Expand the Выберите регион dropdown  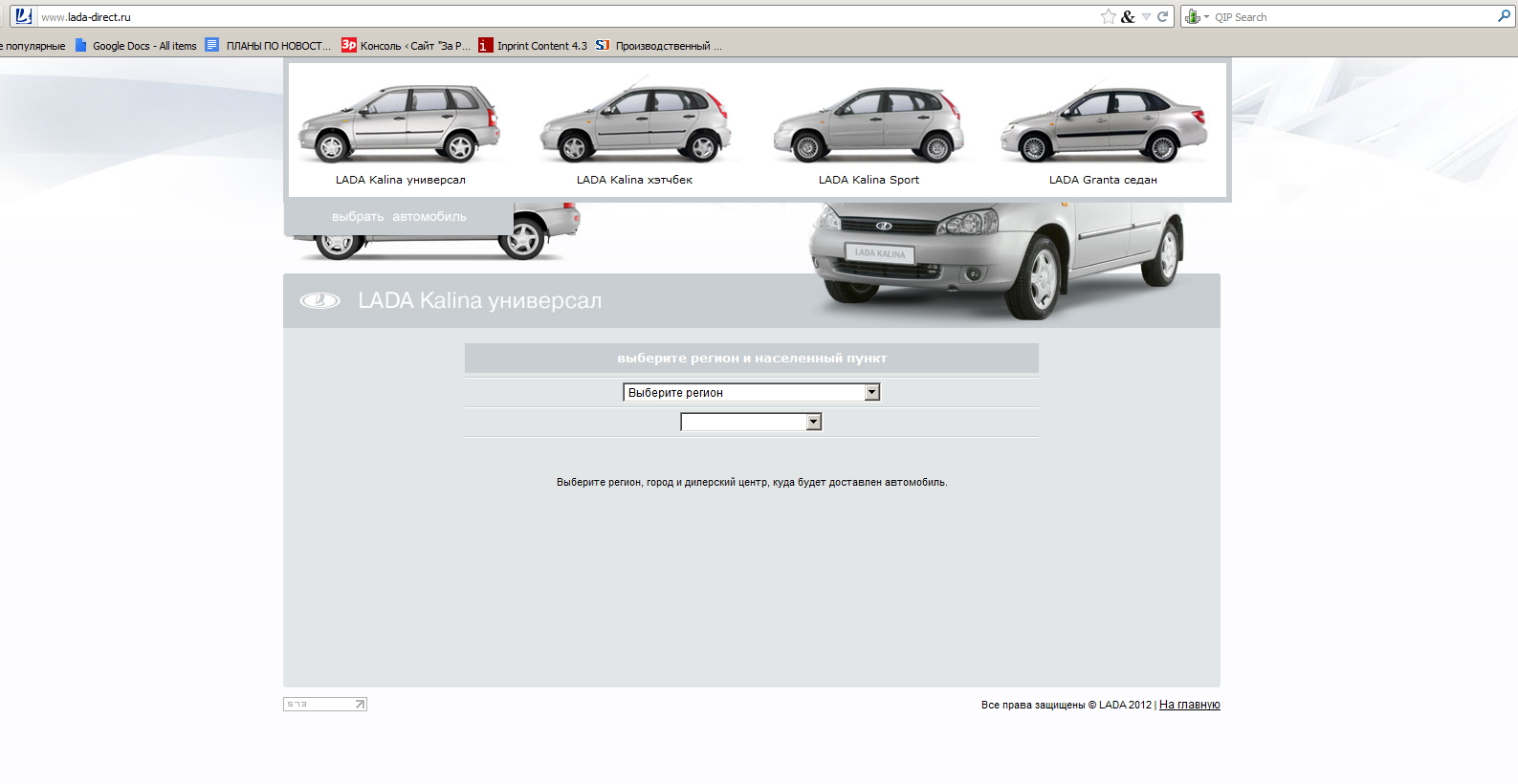pos(751,392)
